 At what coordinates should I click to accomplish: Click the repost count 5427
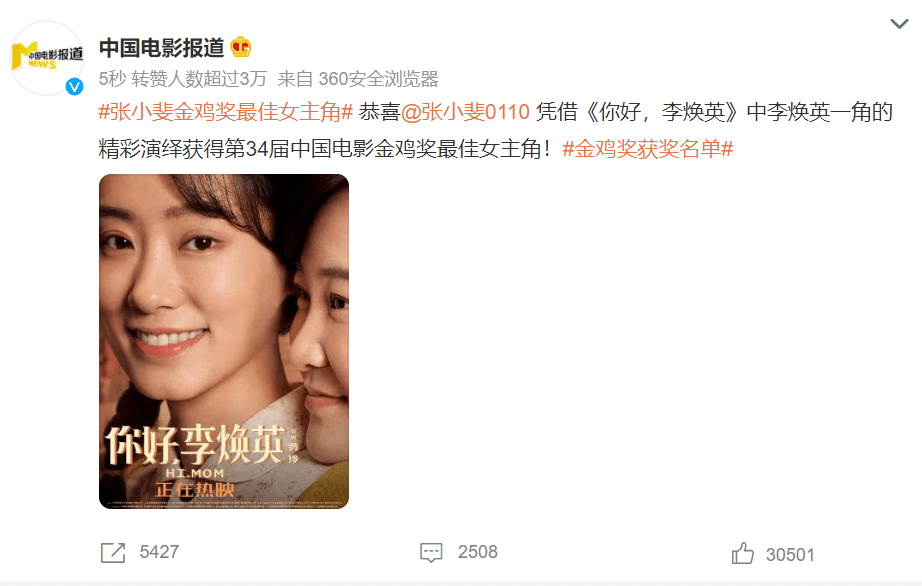(159, 552)
